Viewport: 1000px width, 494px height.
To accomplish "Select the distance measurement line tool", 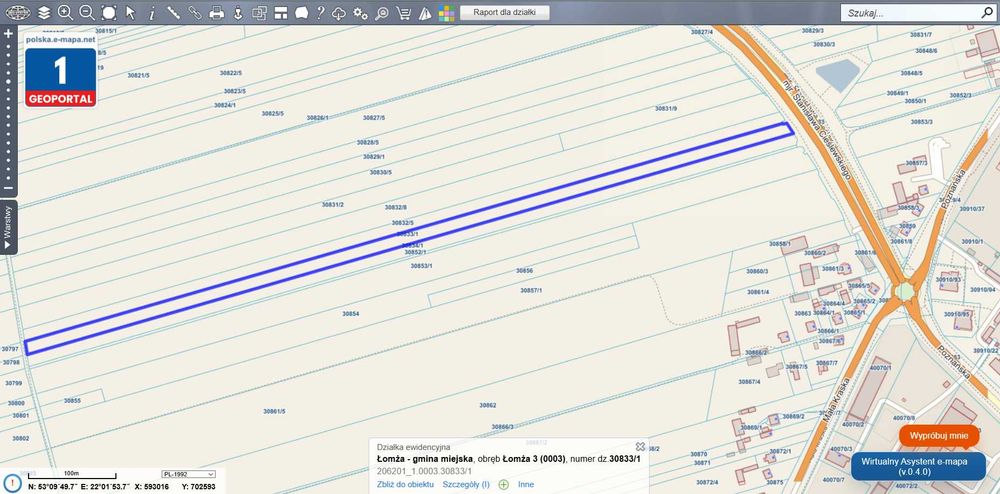I will tap(173, 13).
